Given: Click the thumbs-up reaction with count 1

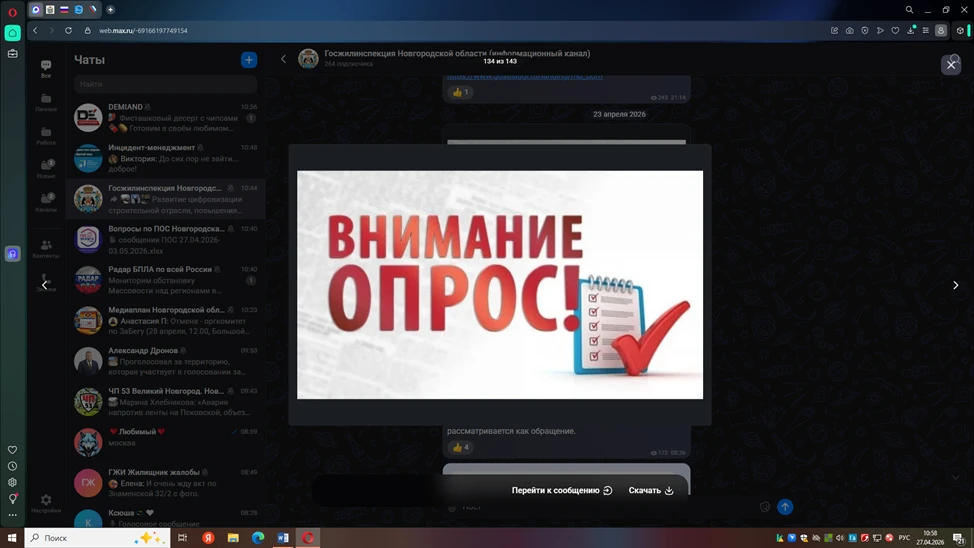Looking at the screenshot, I should coord(460,92).
